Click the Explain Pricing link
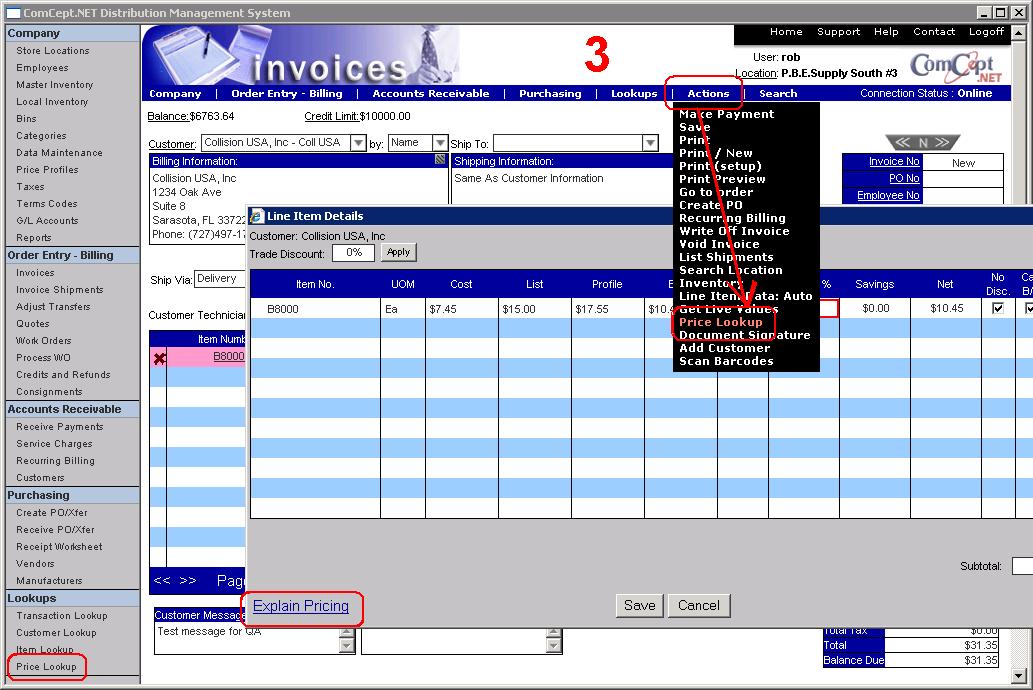This screenshot has height=690, width=1033. tap(301, 606)
